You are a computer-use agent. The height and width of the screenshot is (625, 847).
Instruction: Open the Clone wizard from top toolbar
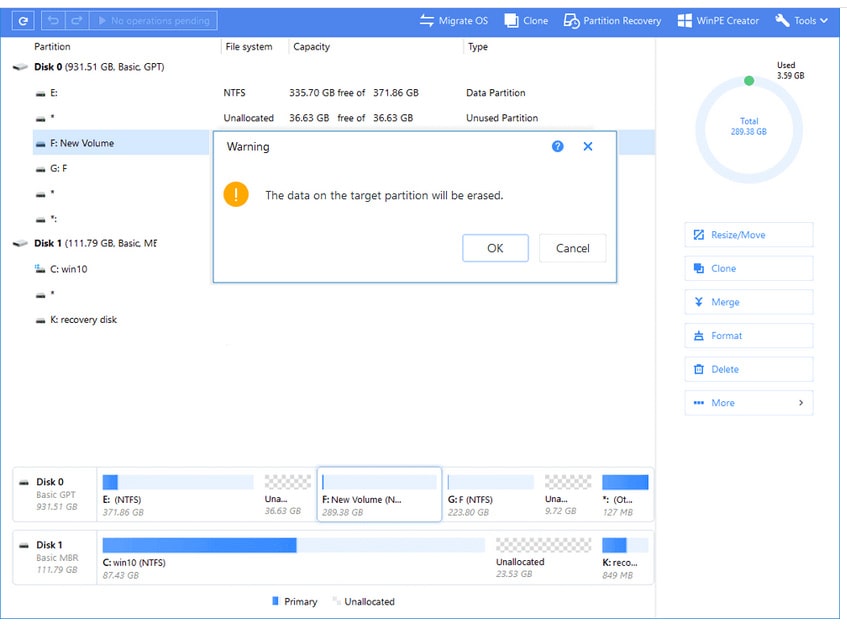(x=526, y=21)
